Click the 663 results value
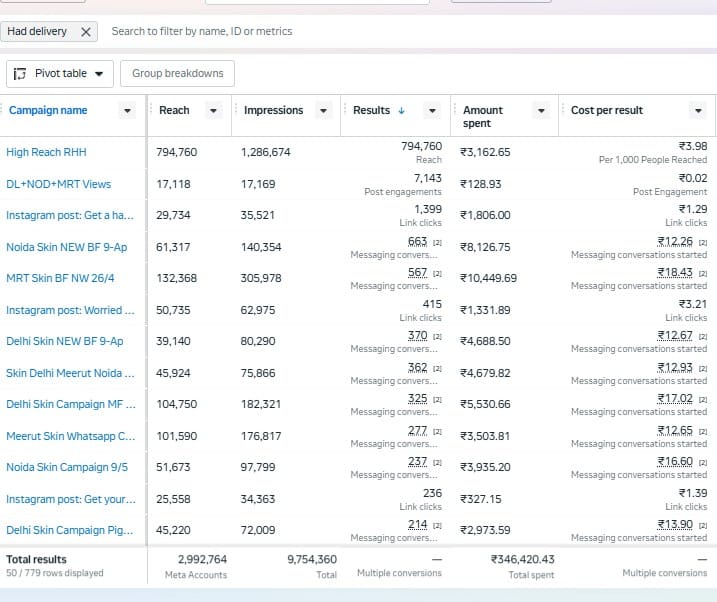The height and width of the screenshot is (602, 717). pos(417,241)
